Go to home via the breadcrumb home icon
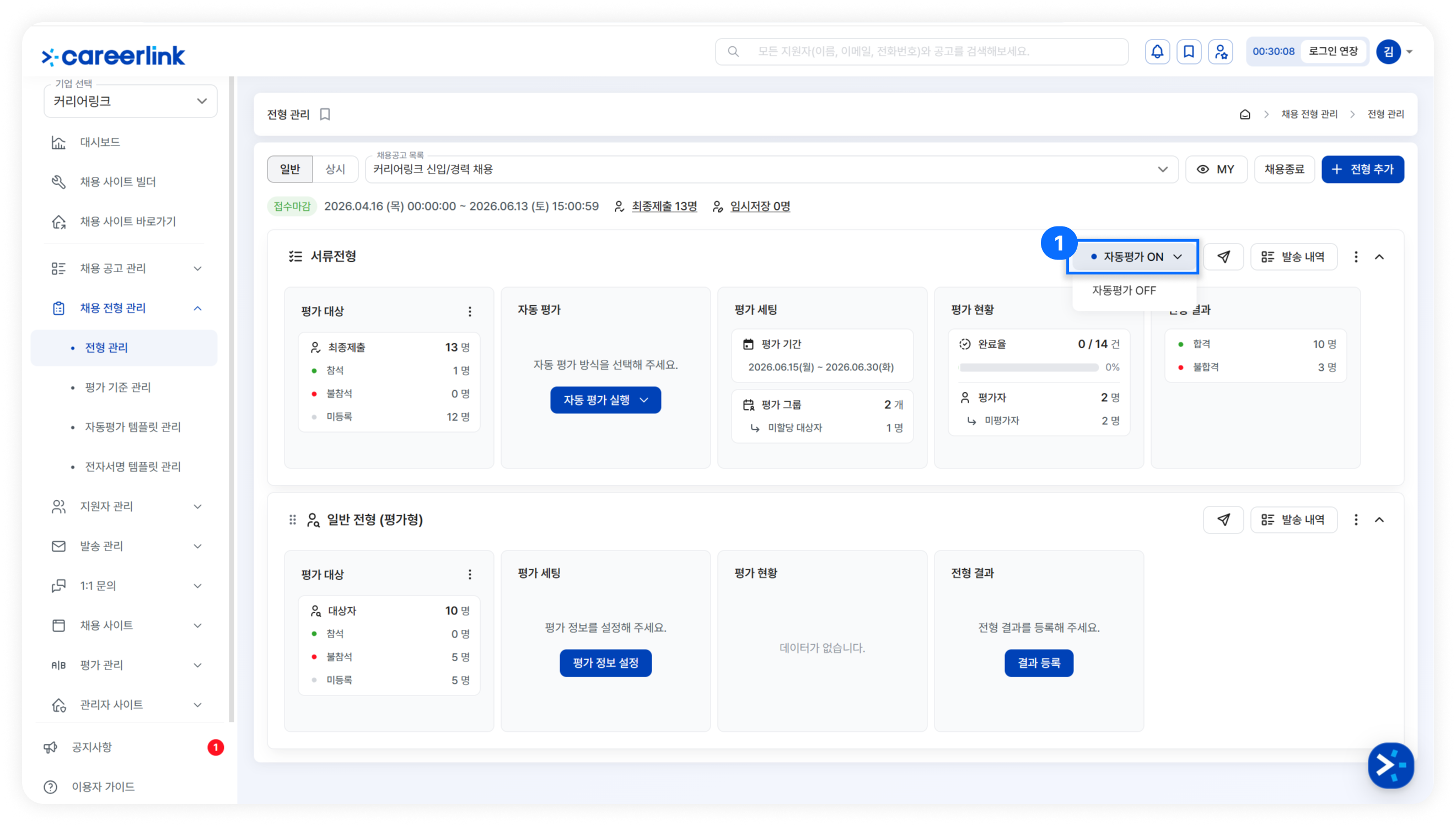The width and height of the screenshot is (1456, 826). click(x=1245, y=115)
